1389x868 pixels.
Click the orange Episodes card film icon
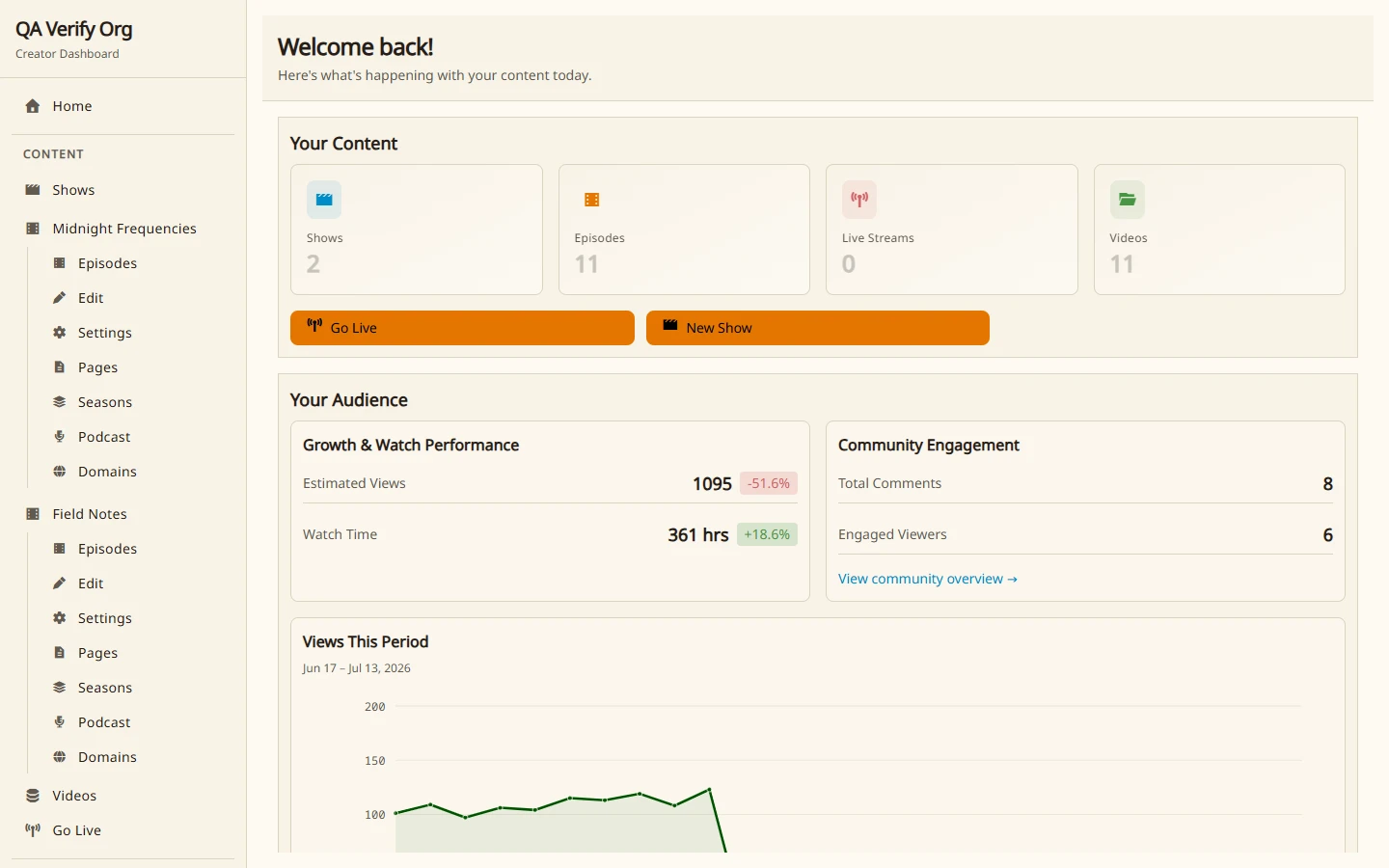[592, 200]
